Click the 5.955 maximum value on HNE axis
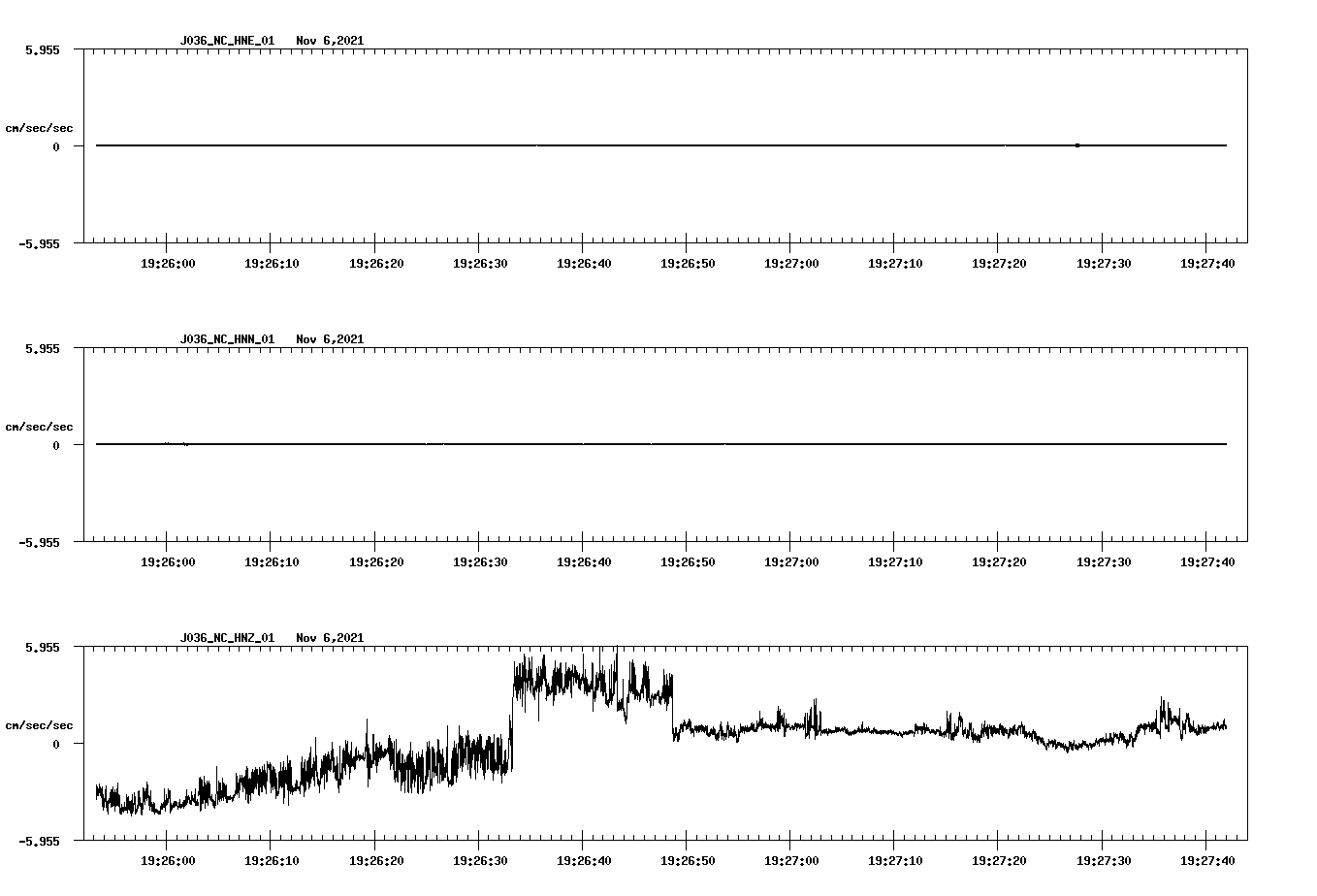The height and width of the screenshot is (896, 1317). 43,49
